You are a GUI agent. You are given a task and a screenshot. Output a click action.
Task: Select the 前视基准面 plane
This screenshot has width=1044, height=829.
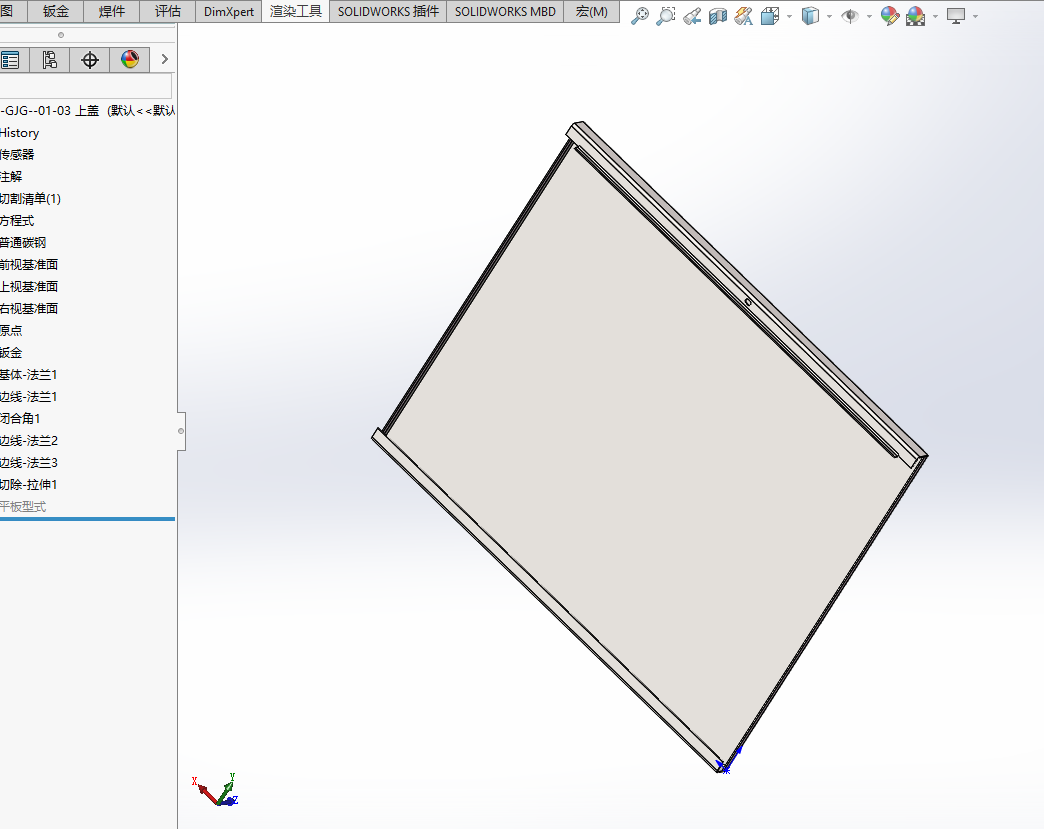click(x=29, y=264)
